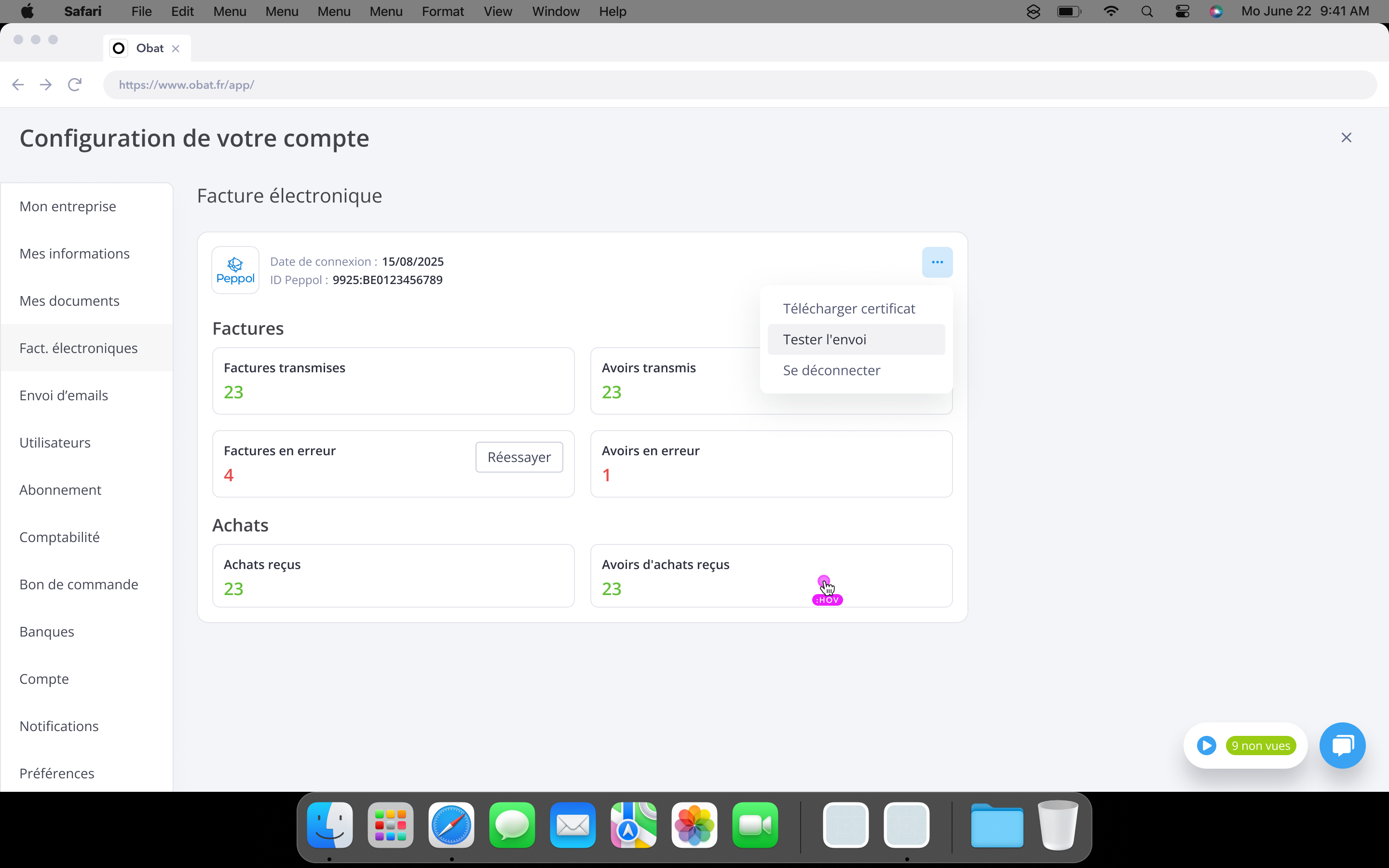The width and height of the screenshot is (1389, 868).
Task: Select Télécharger certificat from the menu
Action: (x=848, y=309)
